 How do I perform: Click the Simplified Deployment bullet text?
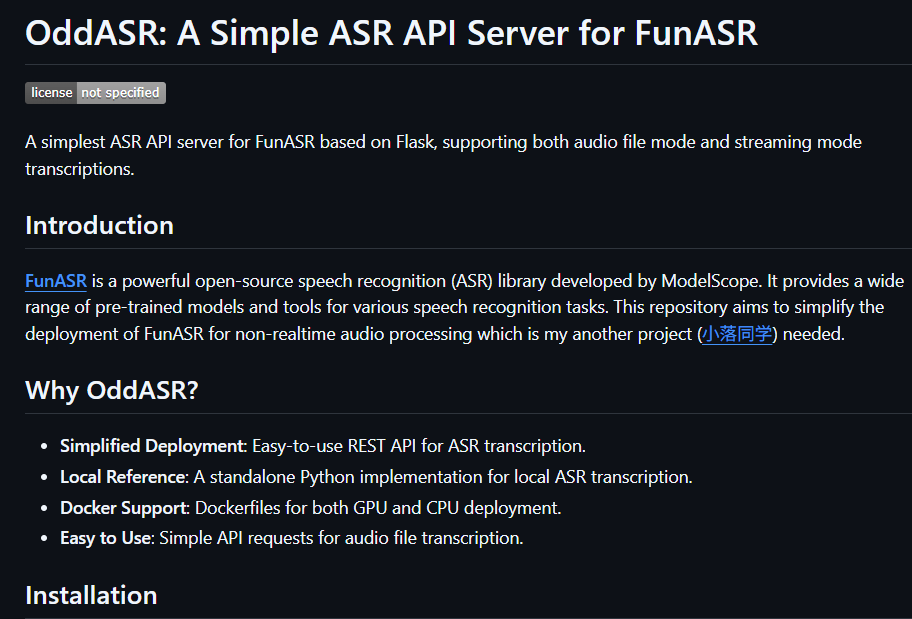323,446
